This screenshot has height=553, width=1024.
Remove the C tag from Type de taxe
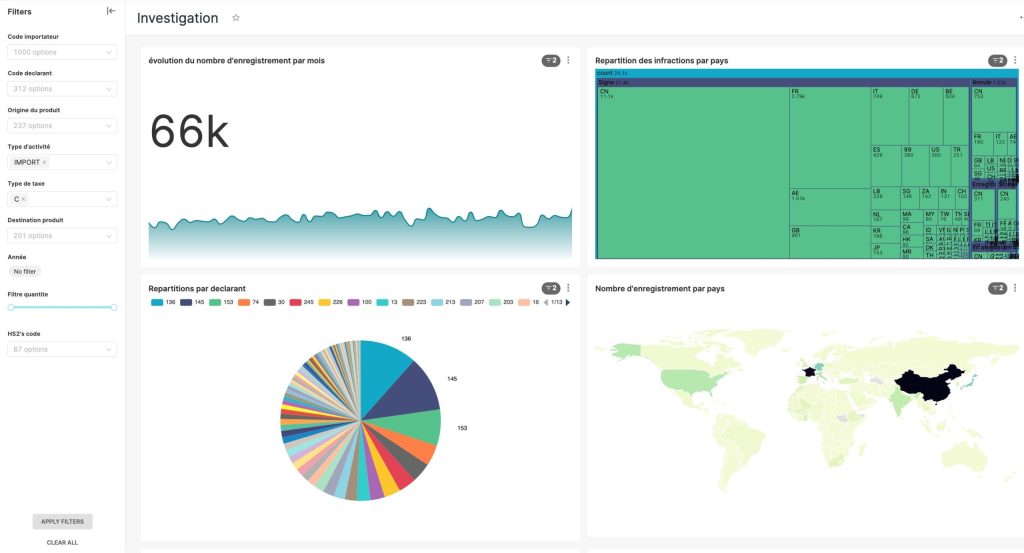click(24, 199)
